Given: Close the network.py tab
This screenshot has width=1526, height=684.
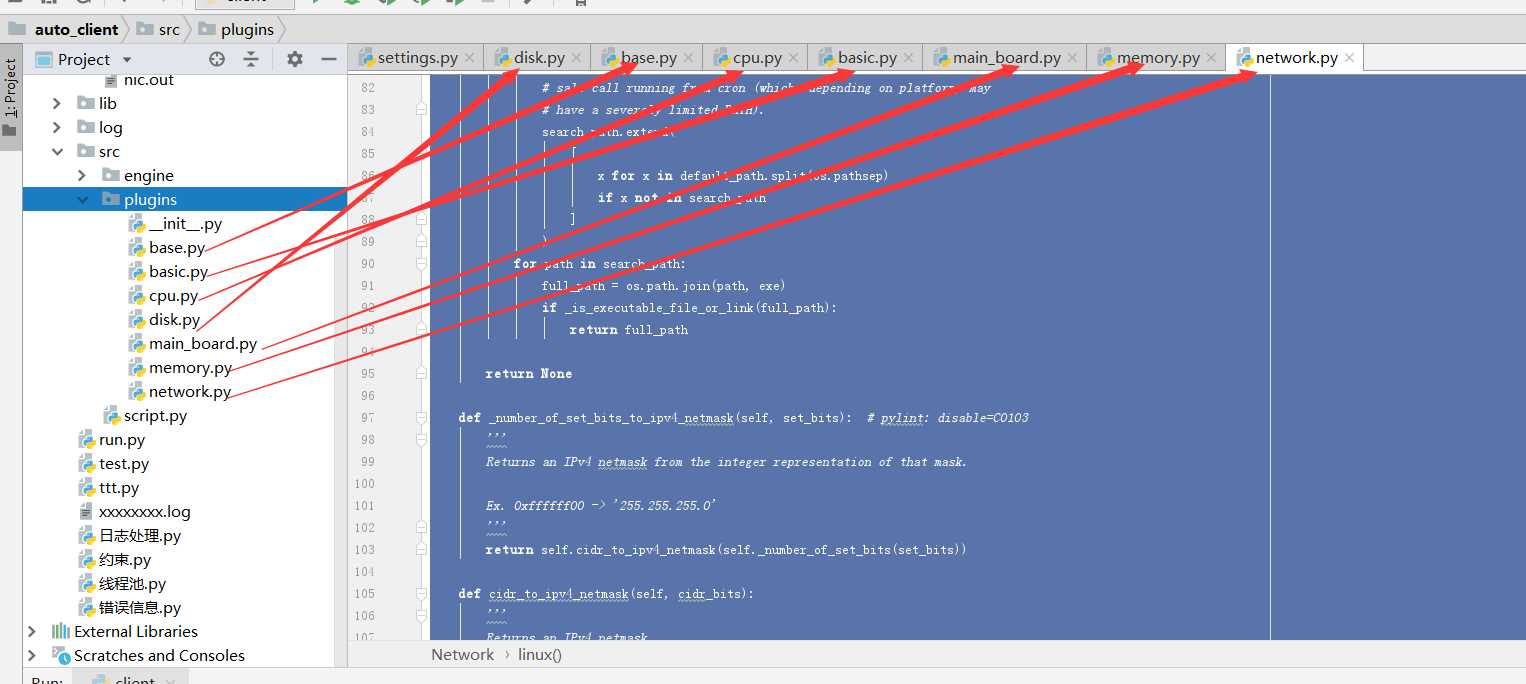Looking at the screenshot, I should (x=1349, y=58).
